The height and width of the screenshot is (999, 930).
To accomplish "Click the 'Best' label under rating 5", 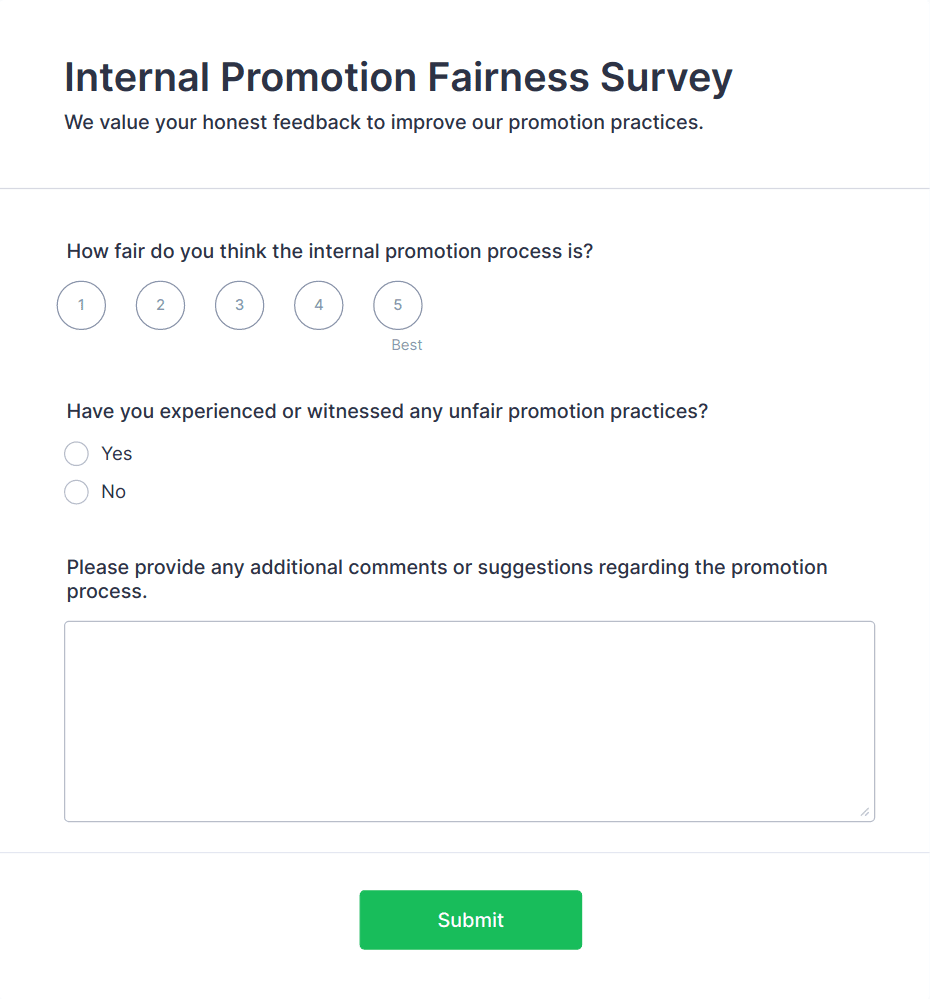I will tap(407, 345).
